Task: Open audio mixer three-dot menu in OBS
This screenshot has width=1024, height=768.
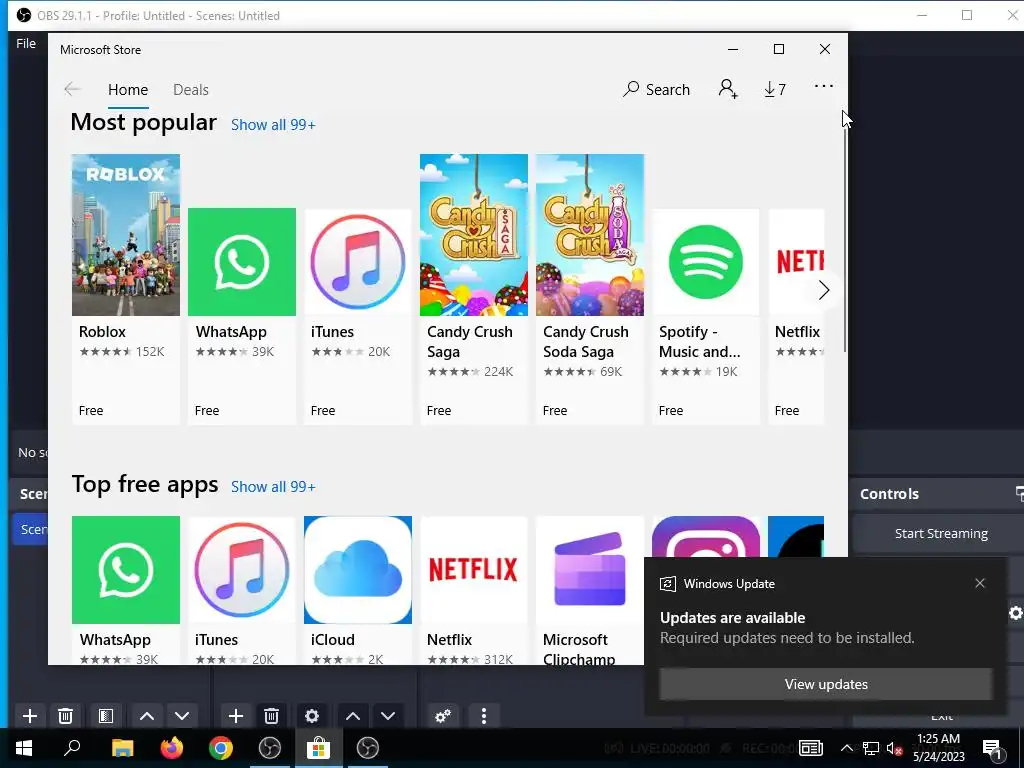Action: tap(484, 716)
